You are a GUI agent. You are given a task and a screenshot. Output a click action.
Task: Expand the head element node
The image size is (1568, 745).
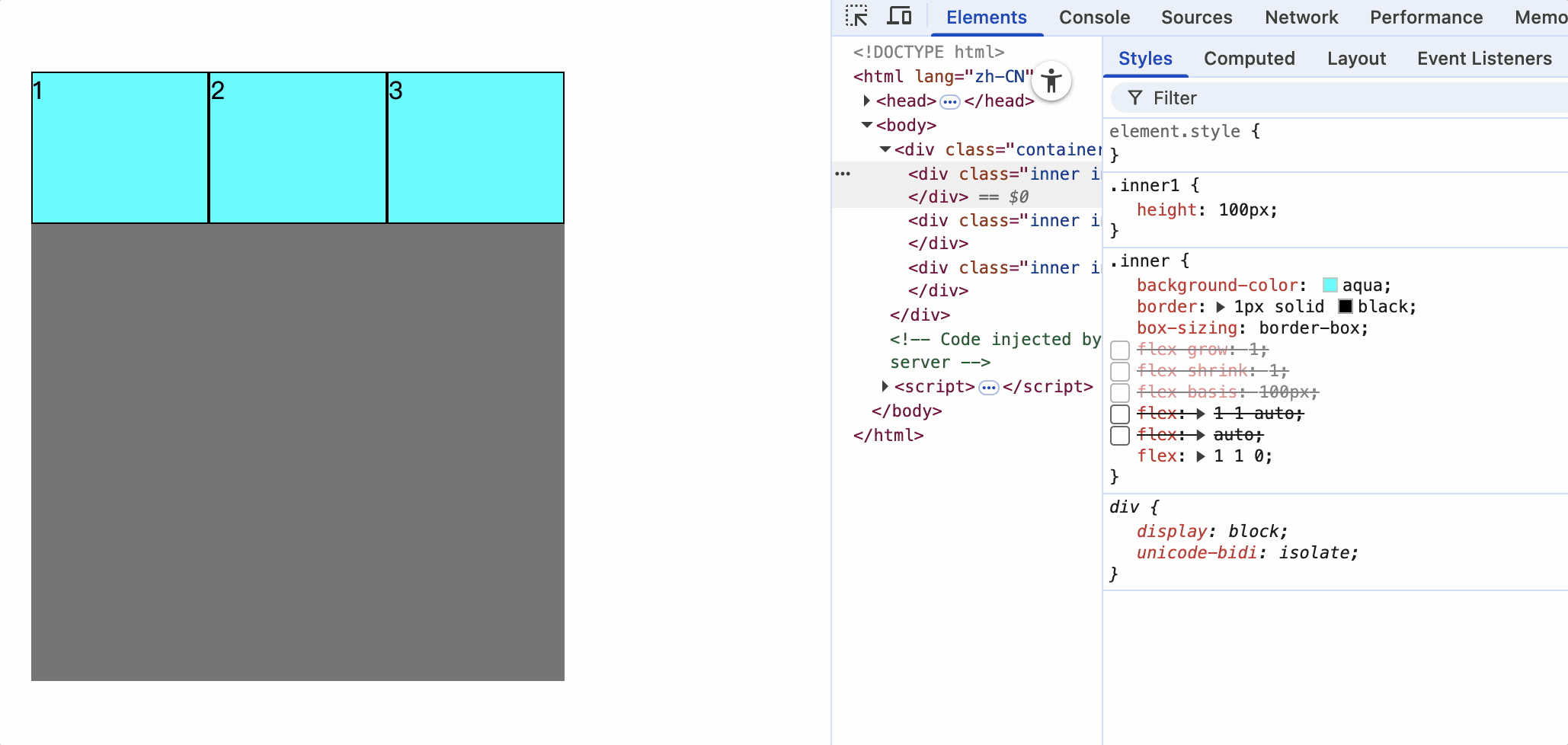point(867,101)
